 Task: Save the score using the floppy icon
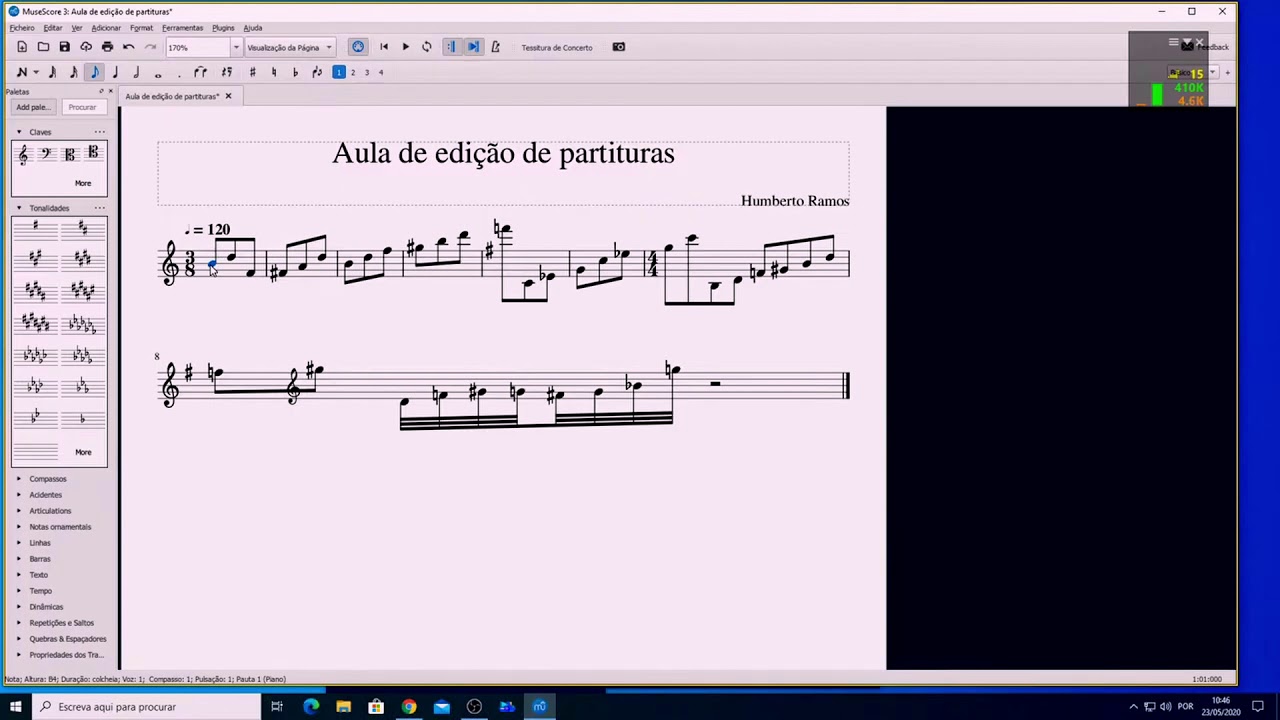tap(65, 47)
